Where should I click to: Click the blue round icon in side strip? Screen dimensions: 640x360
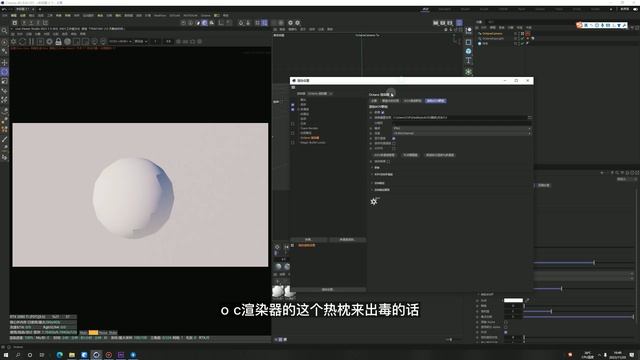point(468,51)
